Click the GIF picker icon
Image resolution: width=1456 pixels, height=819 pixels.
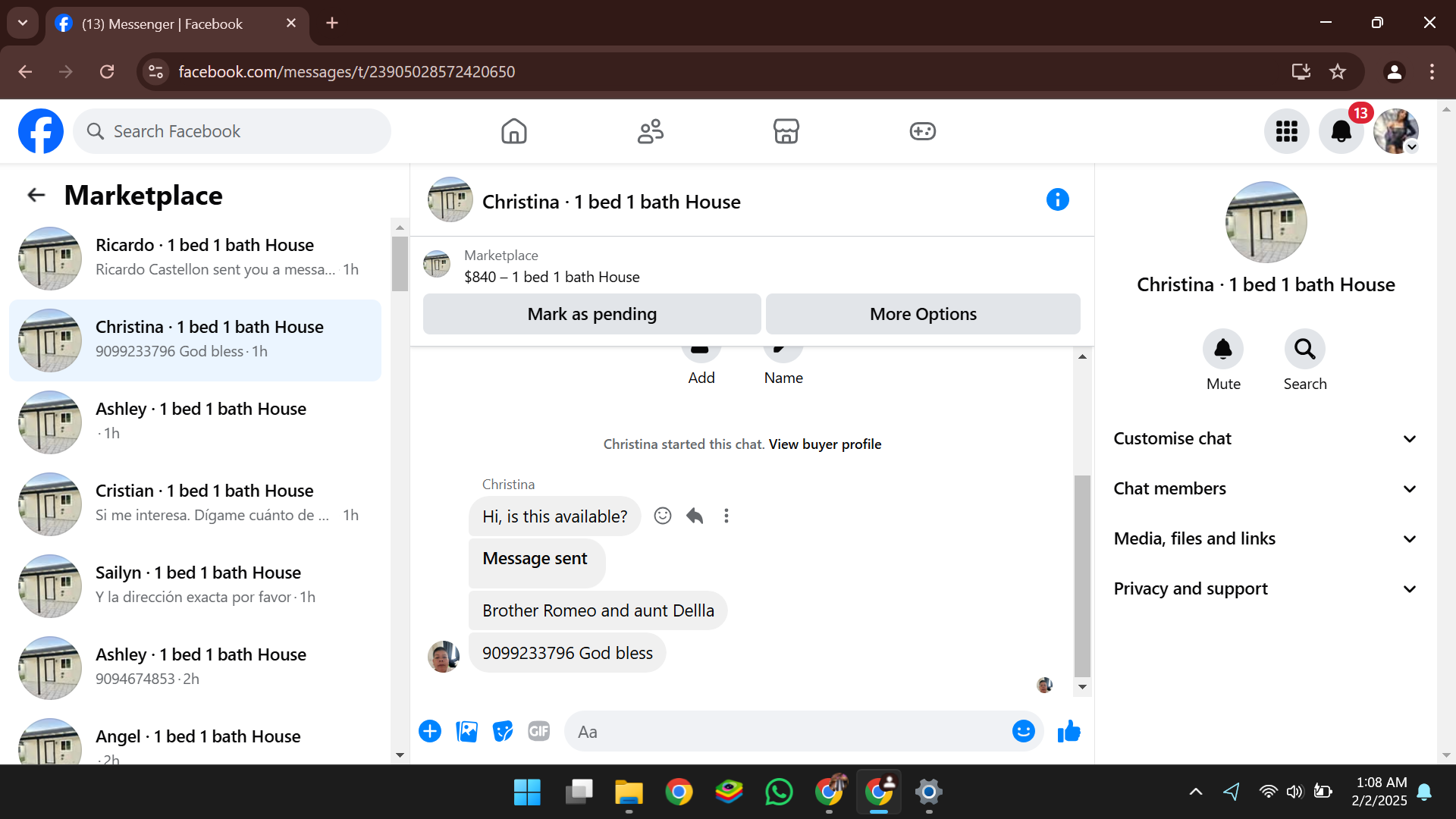[x=539, y=731]
